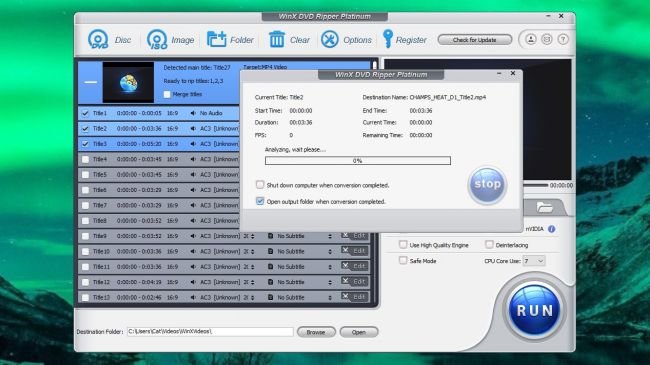Open subtitle selector for Title13
Viewport: 650px width, 365px height.
(x=330, y=297)
